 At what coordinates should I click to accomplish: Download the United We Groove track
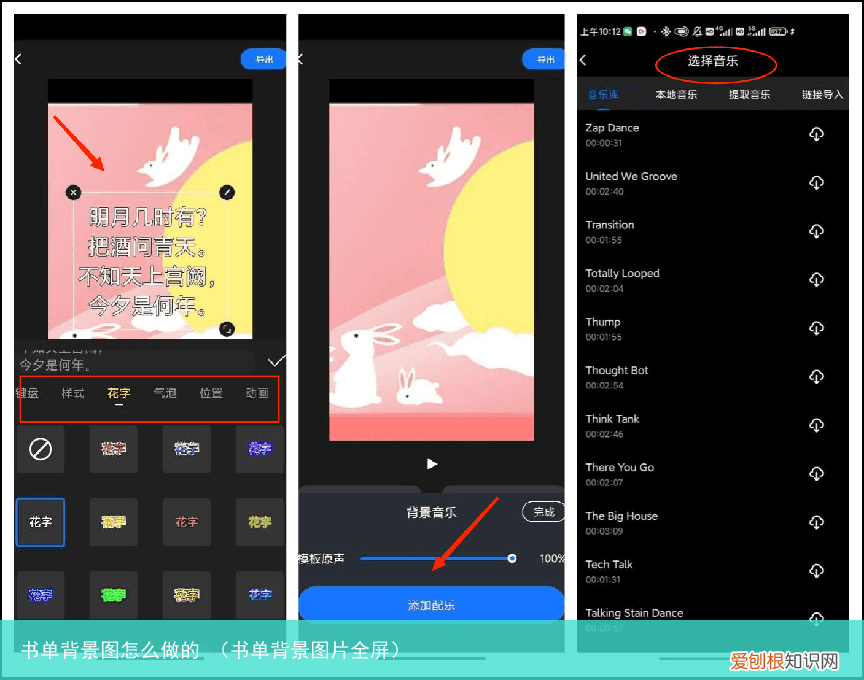816,182
